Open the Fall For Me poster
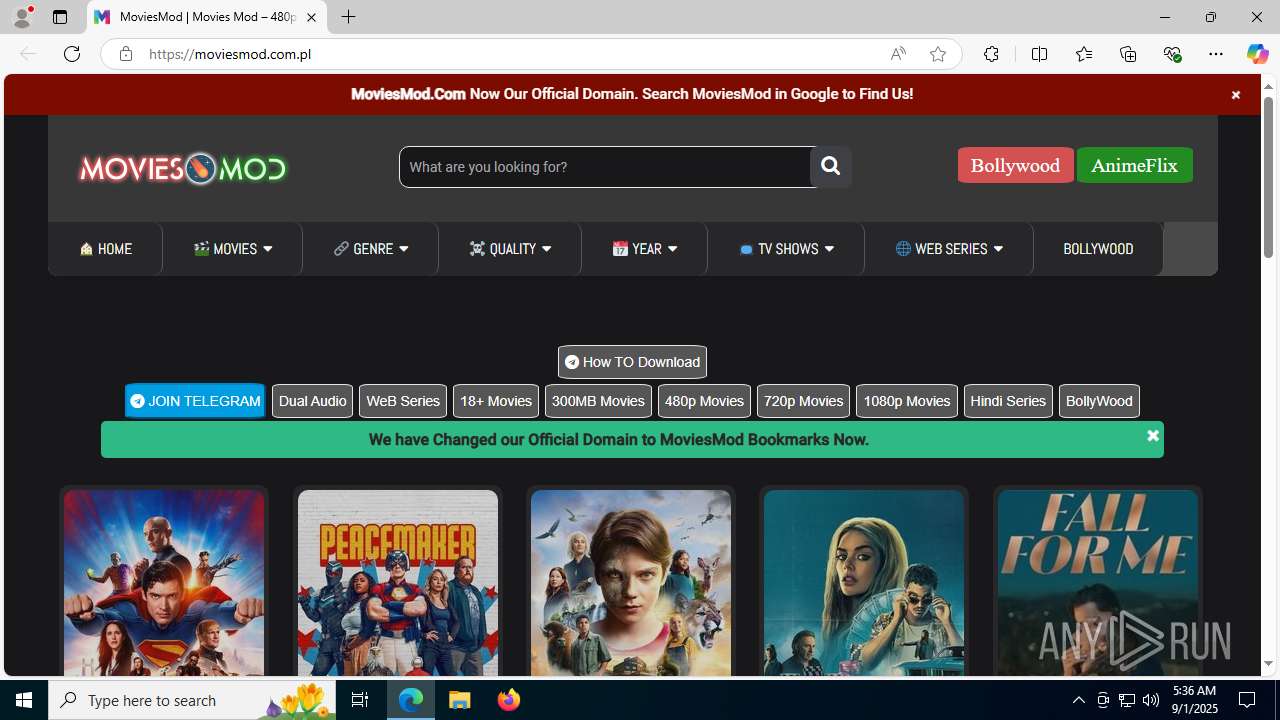The image size is (1280, 720). [1098, 583]
